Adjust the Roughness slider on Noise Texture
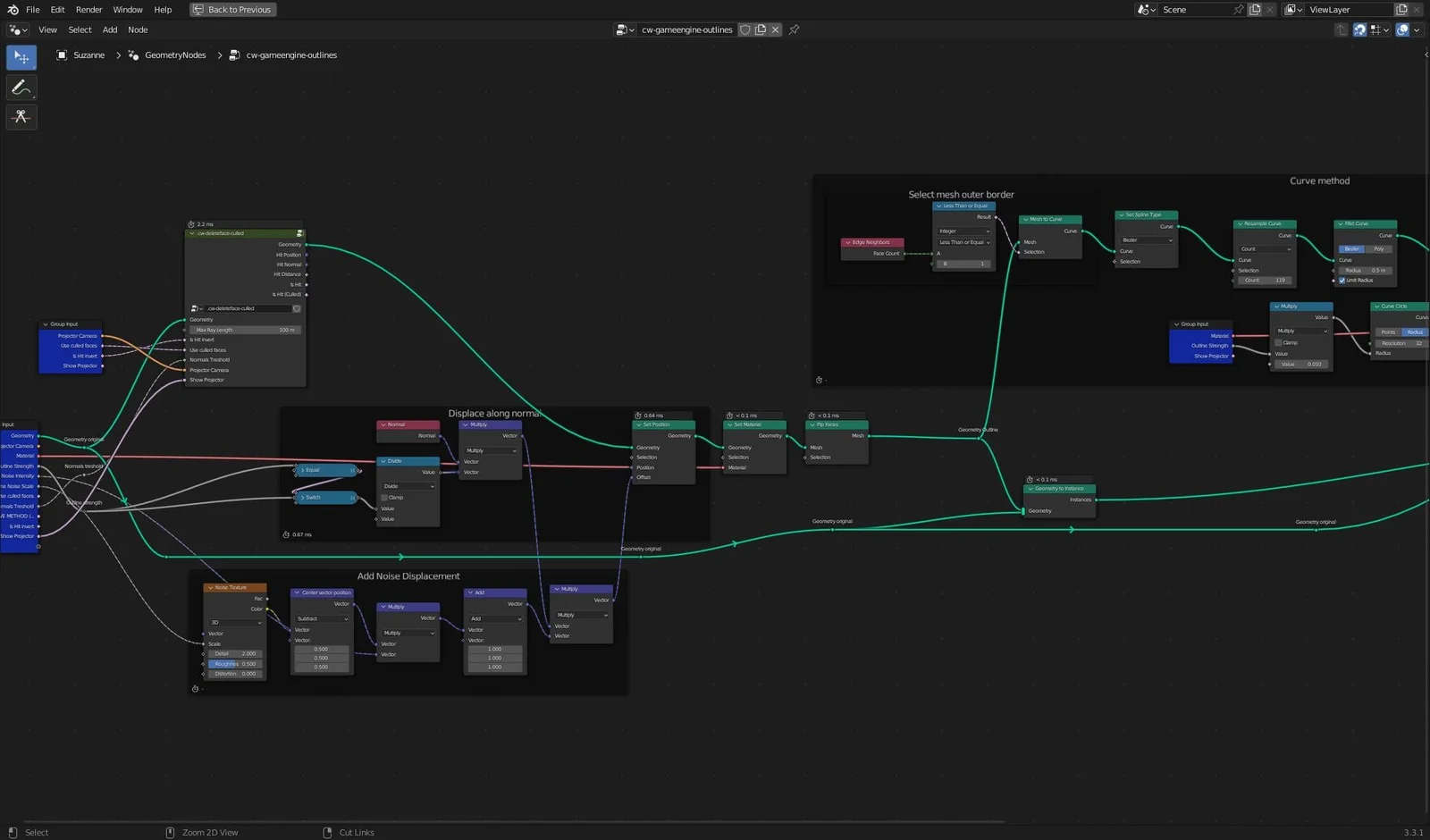The width and height of the screenshot is (1430, 840). 235,663
